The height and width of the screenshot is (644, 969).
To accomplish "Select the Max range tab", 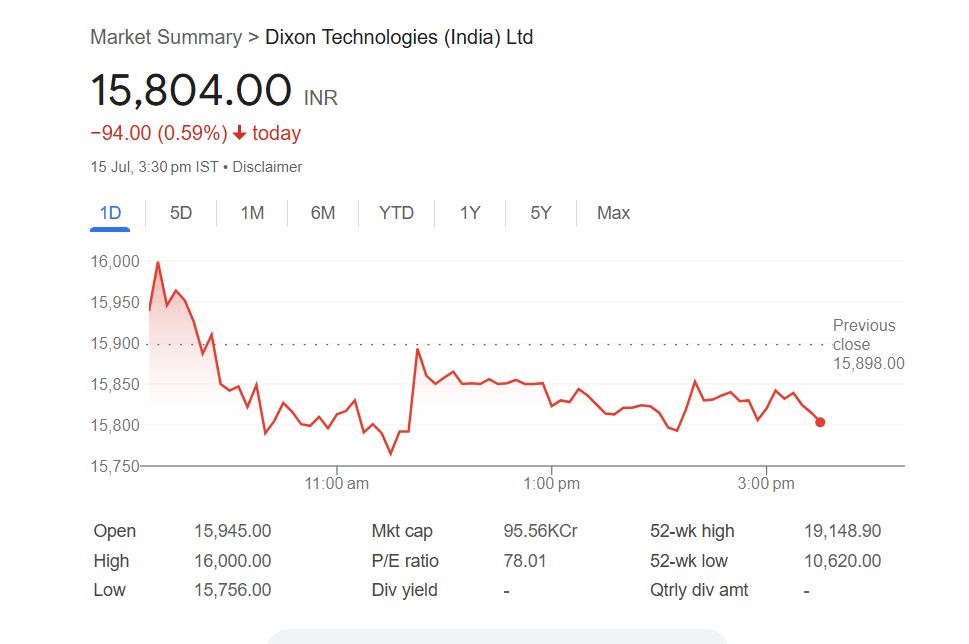I will [613, 213].
